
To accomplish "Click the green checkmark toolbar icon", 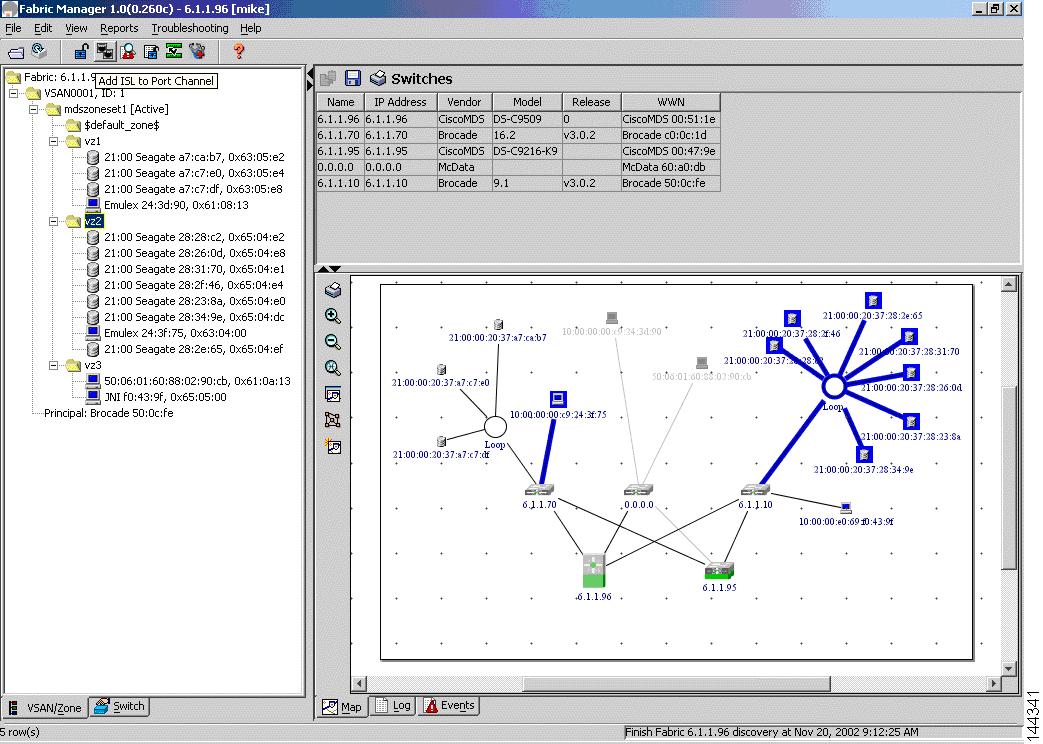I will [174, 51].
